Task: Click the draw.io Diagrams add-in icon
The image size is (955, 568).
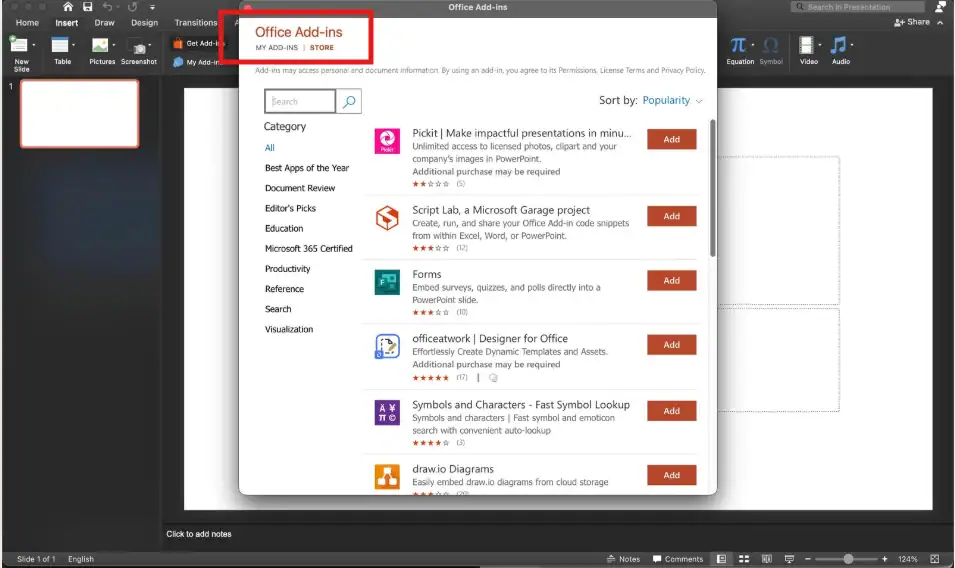Action: 387,476
